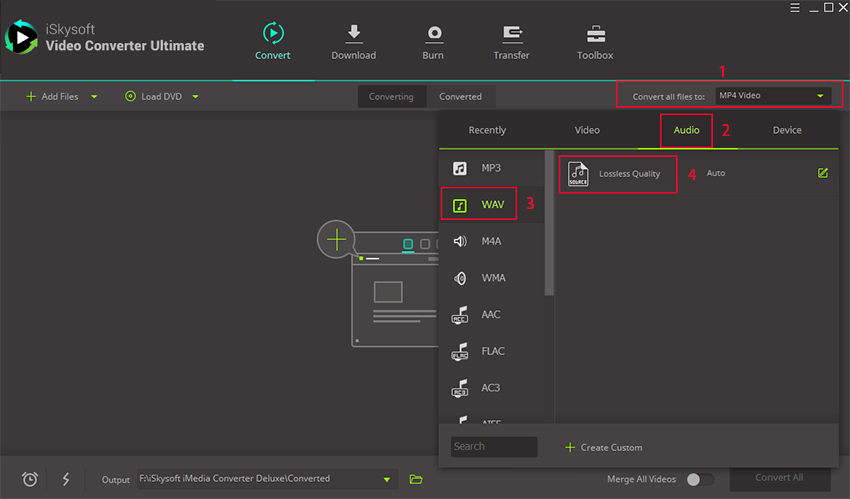Click the alarm clock scheduler icon
The height and width of the screenshot is (499, 850).
pyautogui.click(x=30, y=479)
